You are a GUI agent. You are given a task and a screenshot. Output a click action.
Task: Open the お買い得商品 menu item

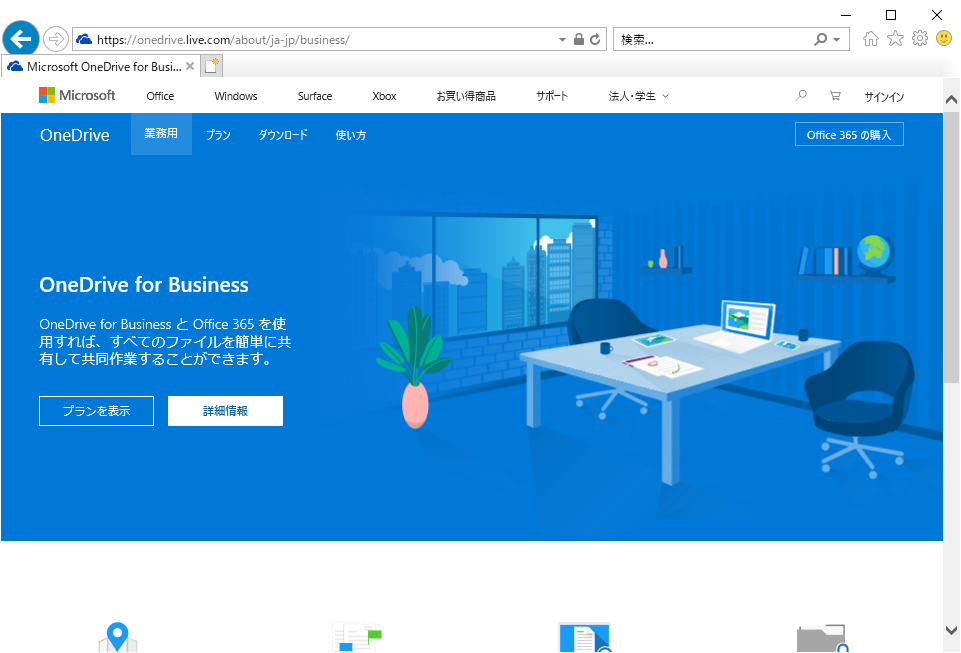pos(466,96)
